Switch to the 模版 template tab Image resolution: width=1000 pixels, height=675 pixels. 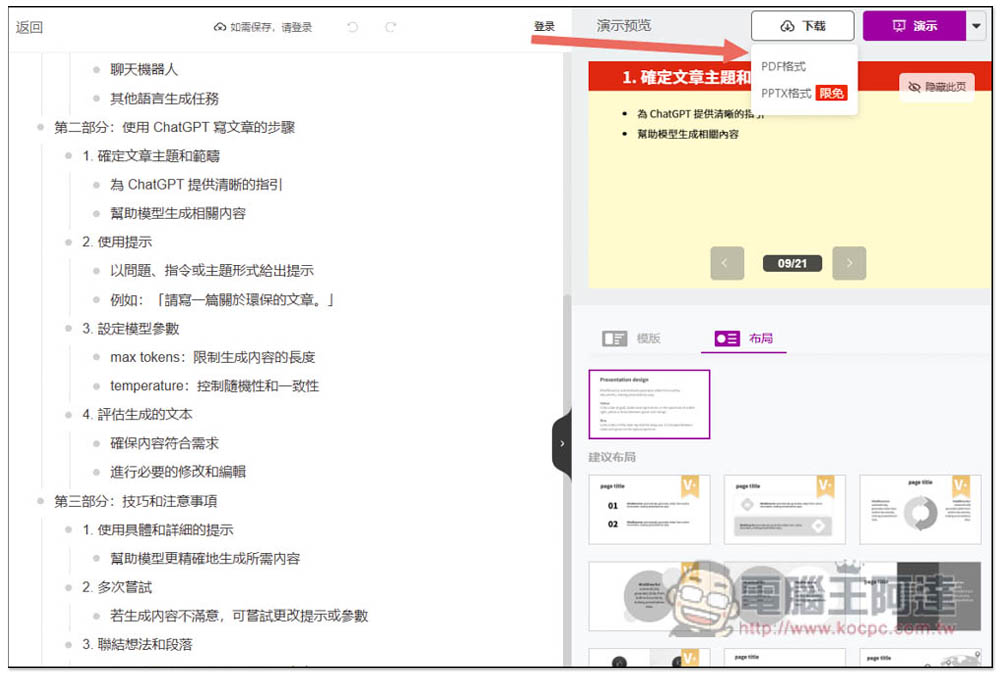631,338
